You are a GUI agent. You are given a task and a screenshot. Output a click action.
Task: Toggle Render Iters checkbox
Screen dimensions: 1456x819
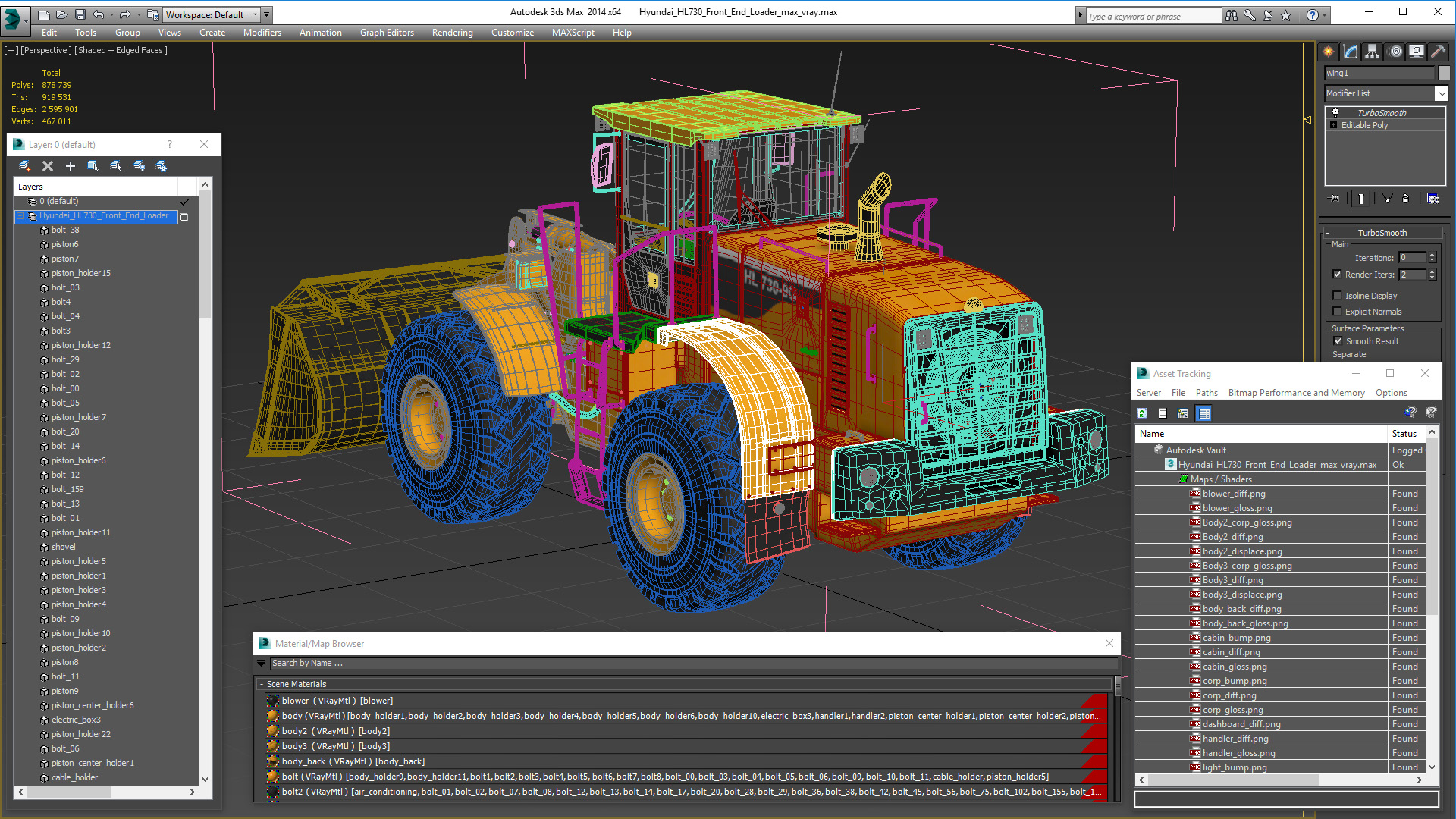coord(1338,275)
